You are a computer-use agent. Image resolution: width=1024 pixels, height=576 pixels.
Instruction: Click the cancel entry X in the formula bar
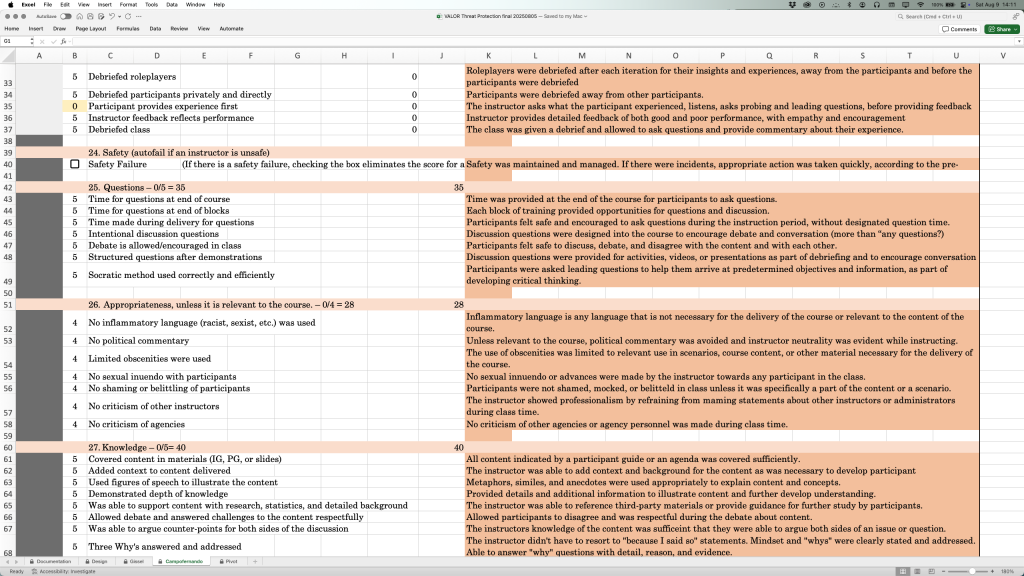pos(42,41)
